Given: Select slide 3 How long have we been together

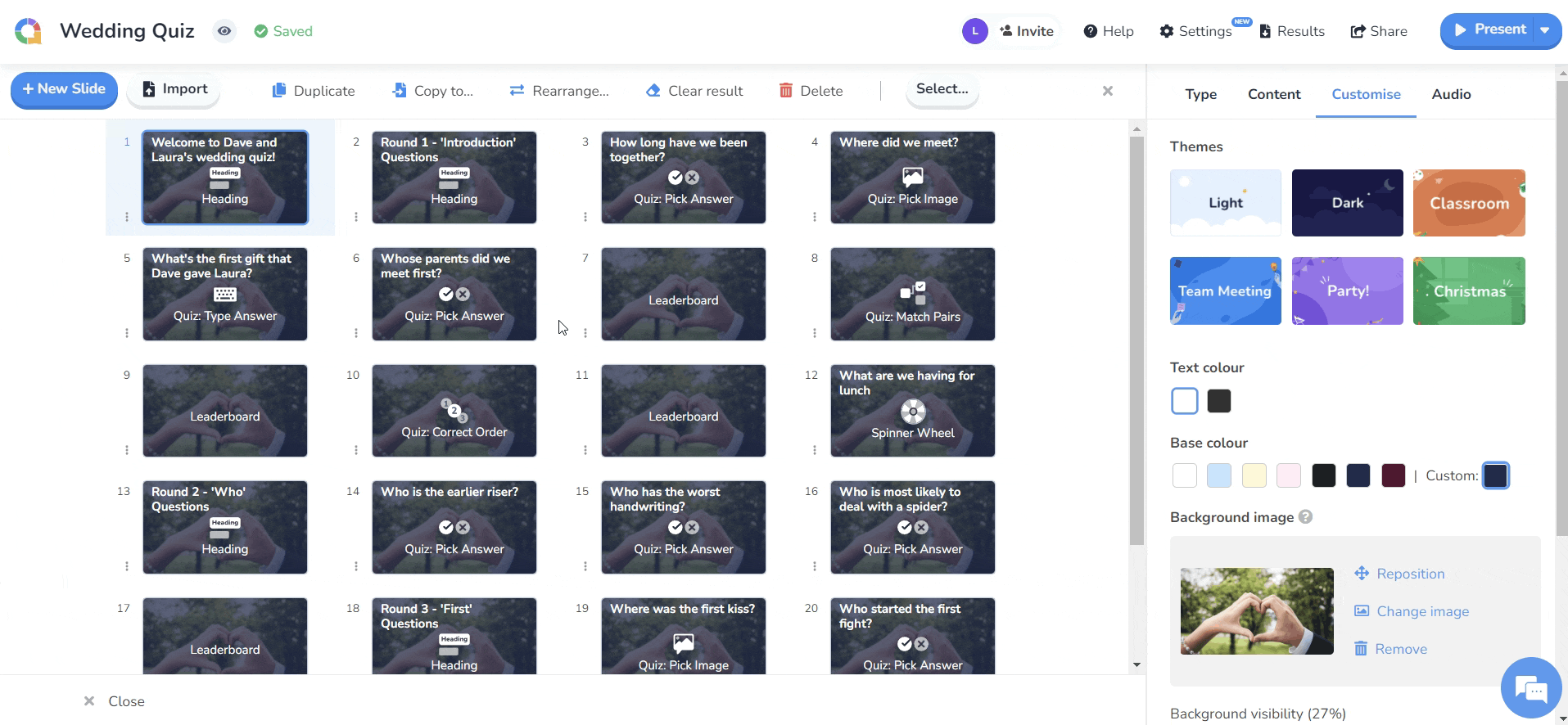Looking at the screenshot, I should click(684, 178).
